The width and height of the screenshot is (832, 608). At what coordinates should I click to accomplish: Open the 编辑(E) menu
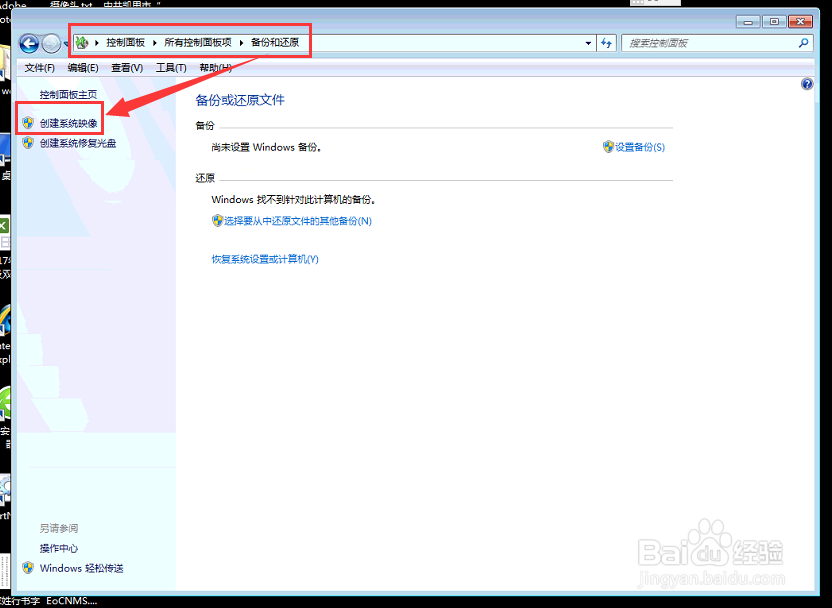[x=83, y=68]
